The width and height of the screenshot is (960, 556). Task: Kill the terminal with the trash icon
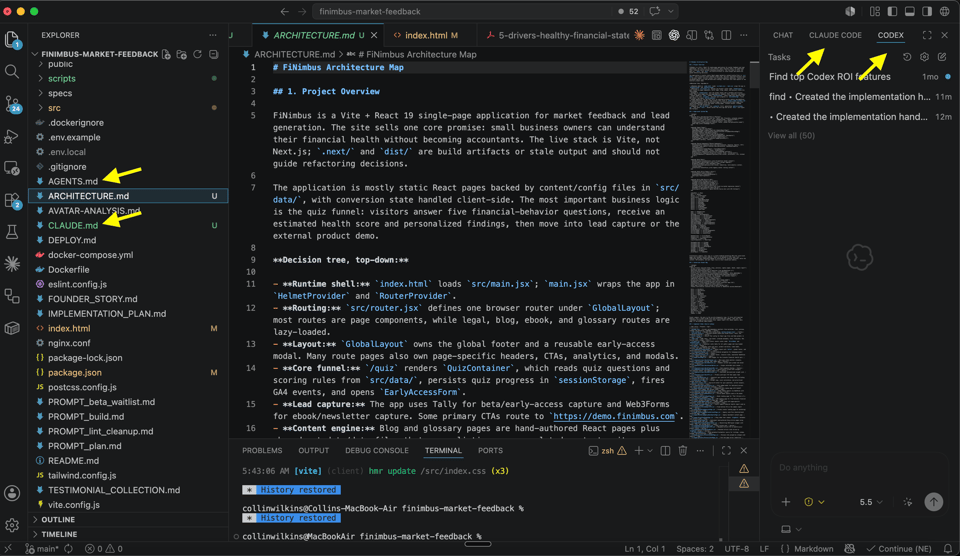(683, 451)
